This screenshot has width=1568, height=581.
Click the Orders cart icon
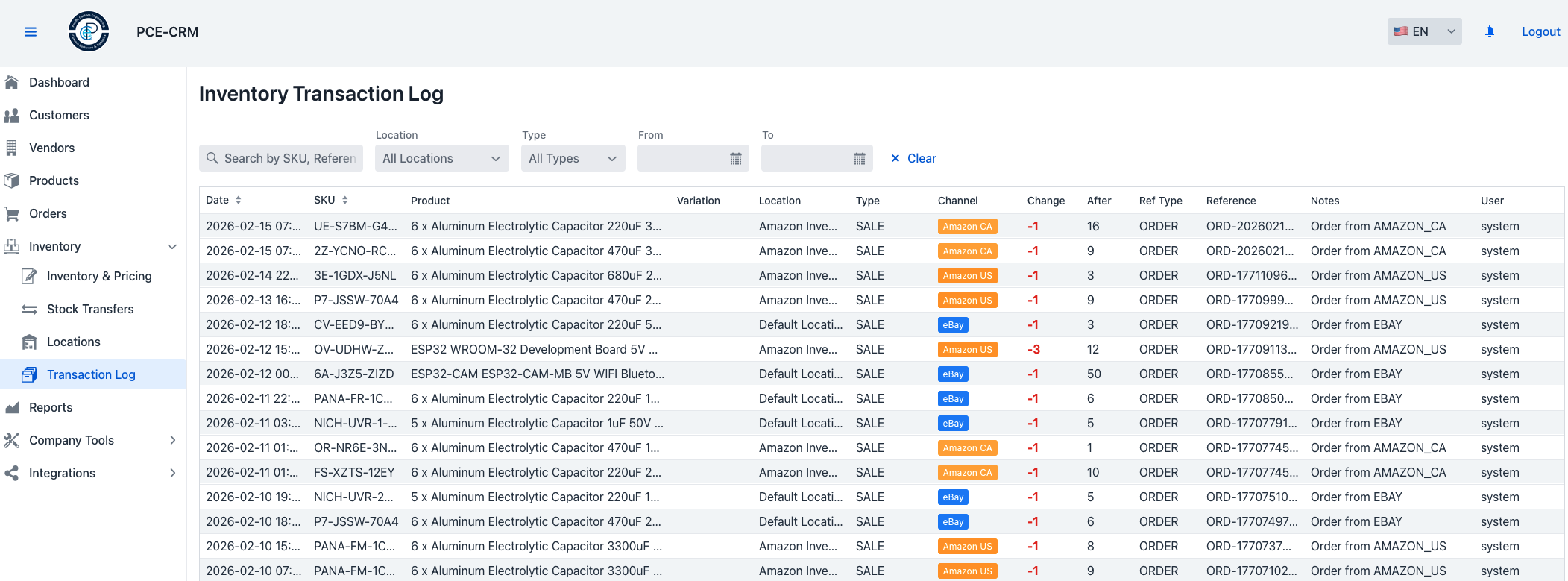(x=12, y=214)
